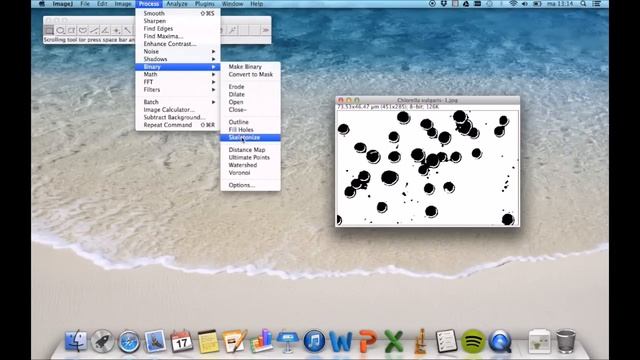Open Numbers chart icon in dock
The image size is (640, 360).
pos(261,341)
